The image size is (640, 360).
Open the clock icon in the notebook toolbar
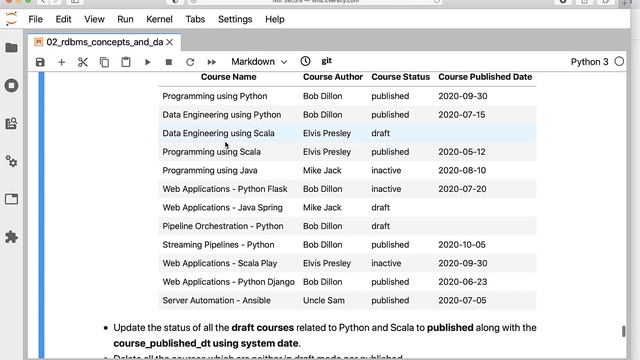tap(305, 61)
